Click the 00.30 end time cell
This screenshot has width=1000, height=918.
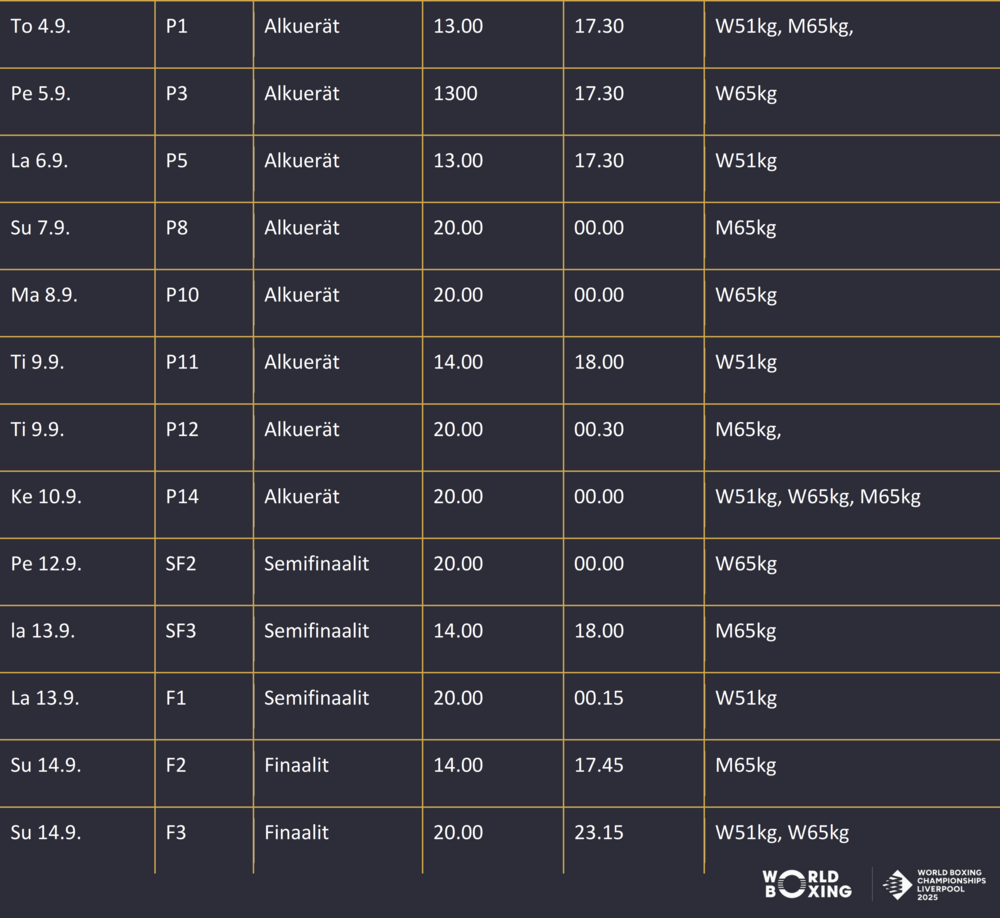coord(634,438)
